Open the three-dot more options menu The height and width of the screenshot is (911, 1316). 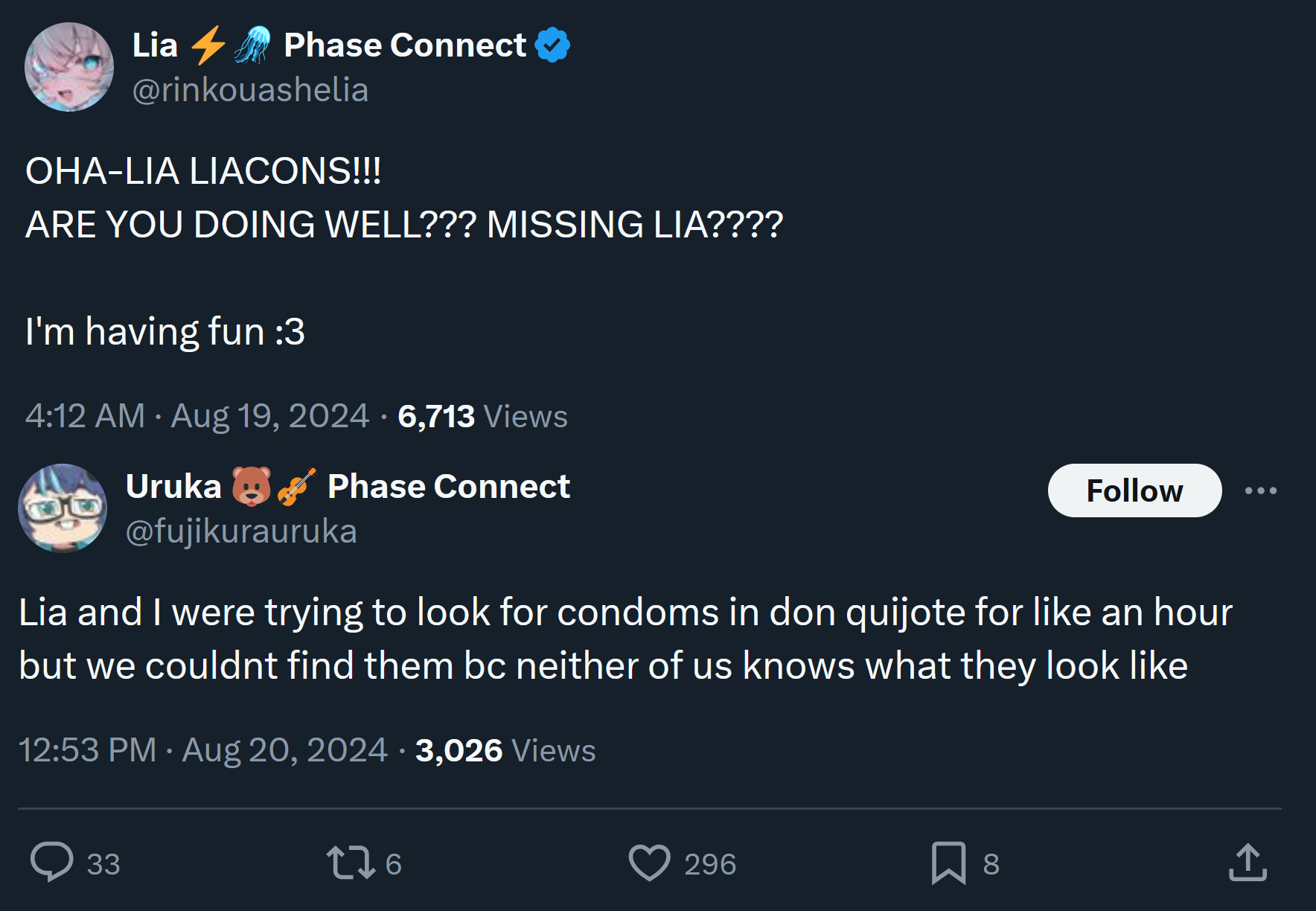(1261, 490)
